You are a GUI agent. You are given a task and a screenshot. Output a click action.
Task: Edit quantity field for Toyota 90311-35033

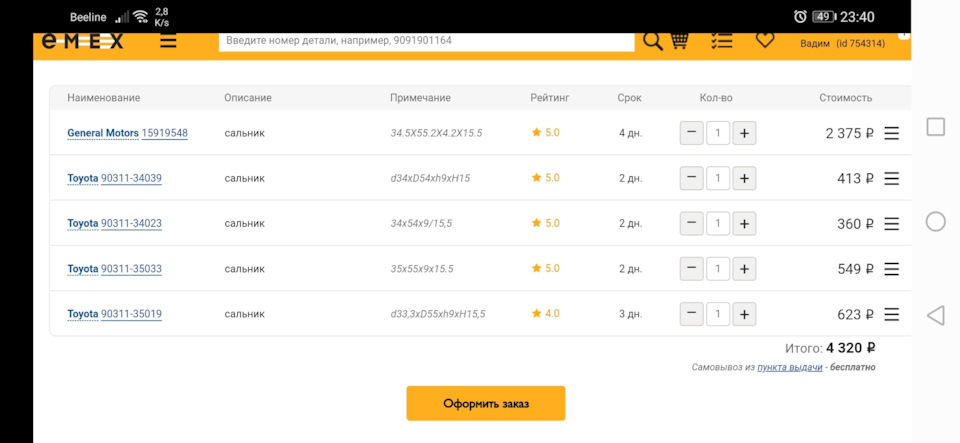[718, 269]
